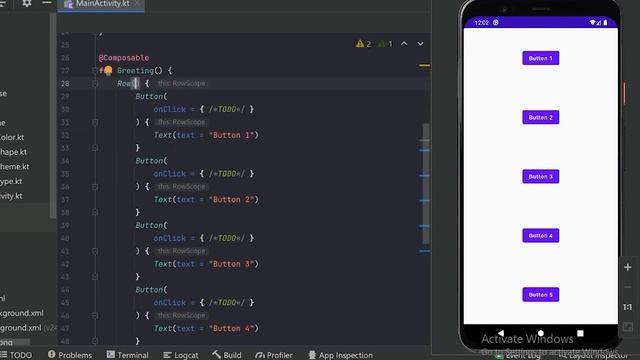Screen dimensions: 640x360
Task: Click the Greeting function name
Action: point(135,71)
